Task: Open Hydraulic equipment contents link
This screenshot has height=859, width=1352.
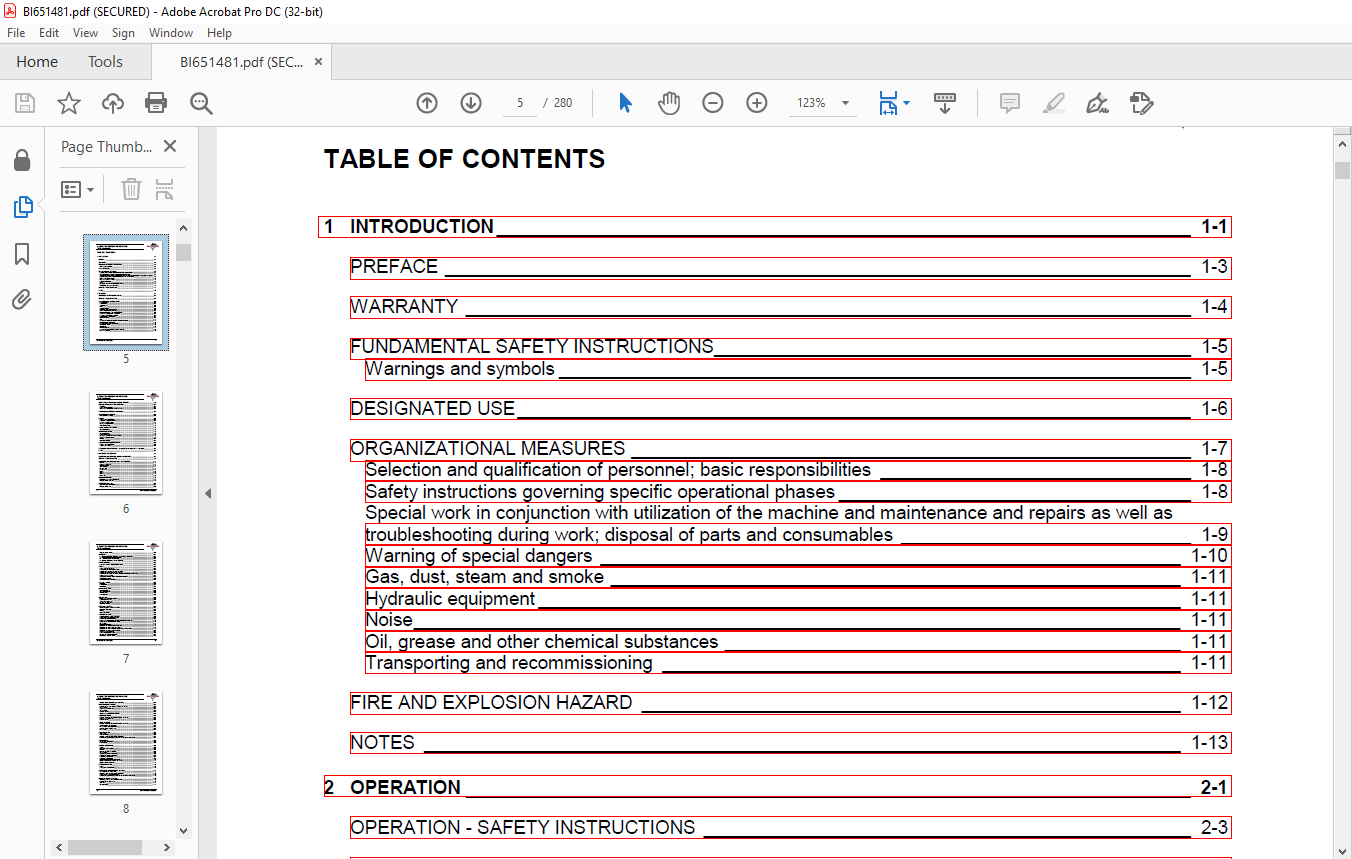Action: coord(798,599)
